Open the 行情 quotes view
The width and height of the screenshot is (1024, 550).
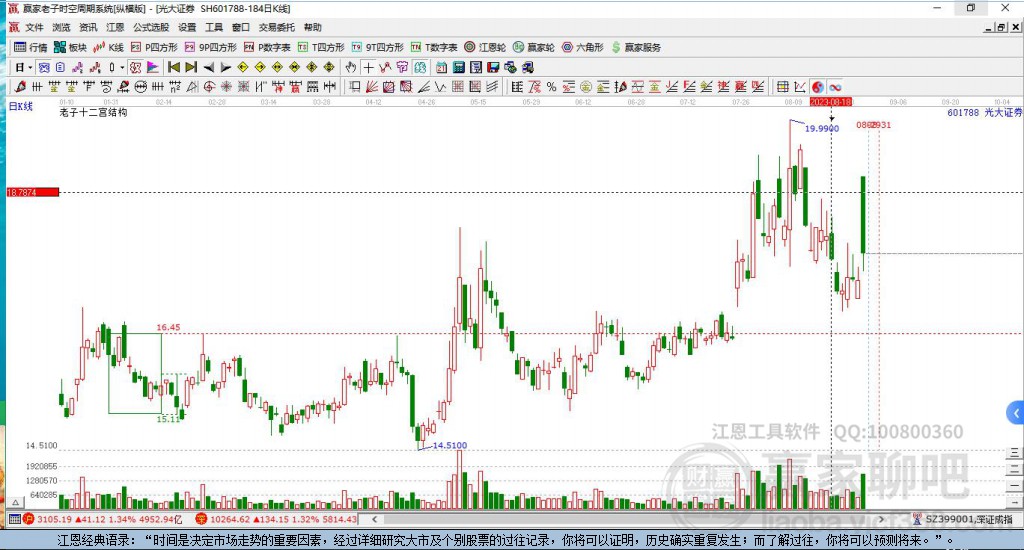pyautogui.click(x=31, y=47)
